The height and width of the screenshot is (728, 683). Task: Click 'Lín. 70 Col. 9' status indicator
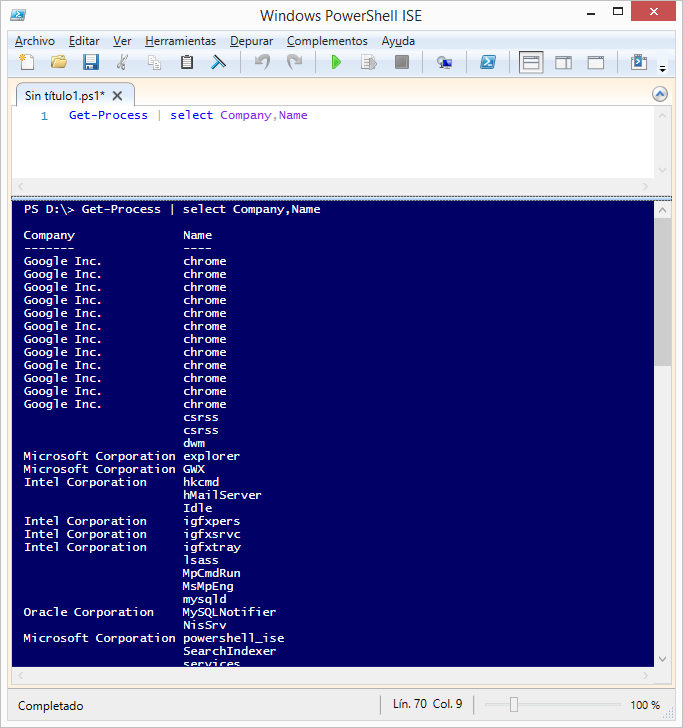point(428,704)
